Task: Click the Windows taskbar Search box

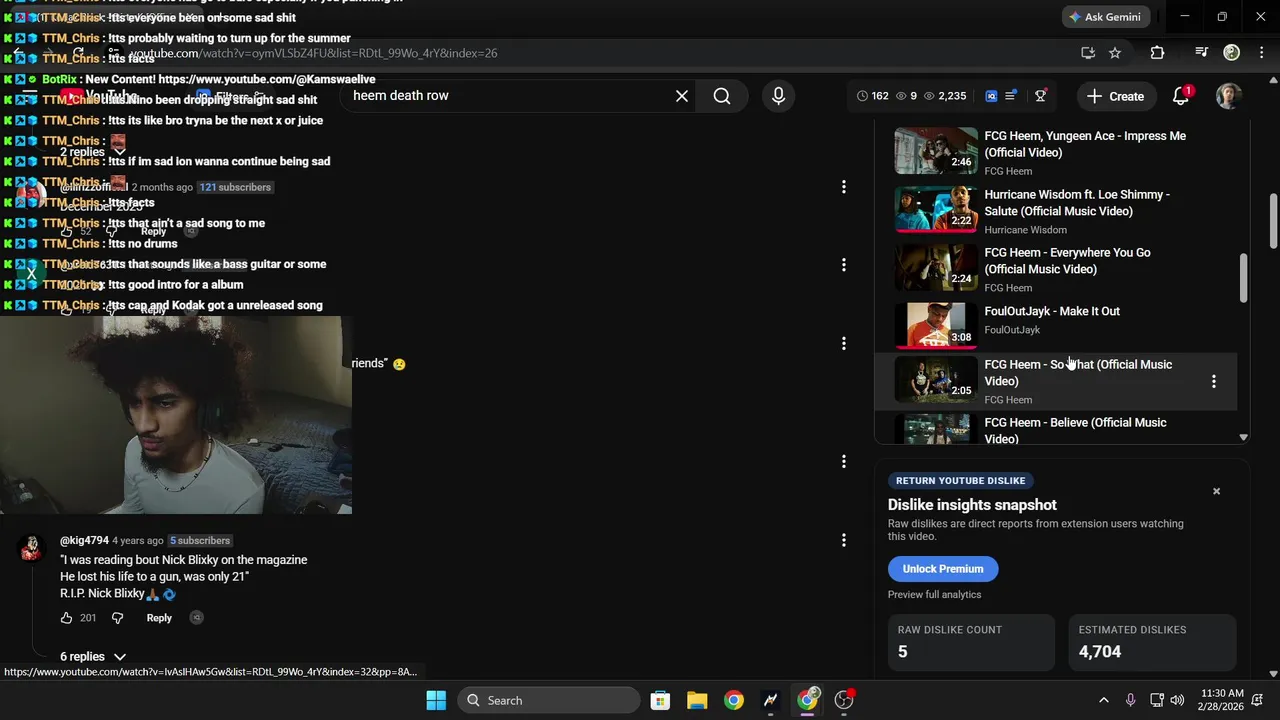Action: pos(548,700)
